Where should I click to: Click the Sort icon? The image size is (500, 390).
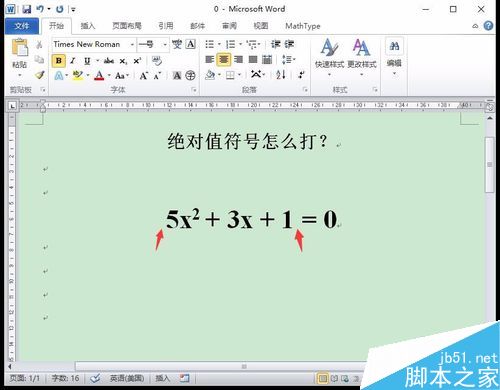tap(281, 75)
